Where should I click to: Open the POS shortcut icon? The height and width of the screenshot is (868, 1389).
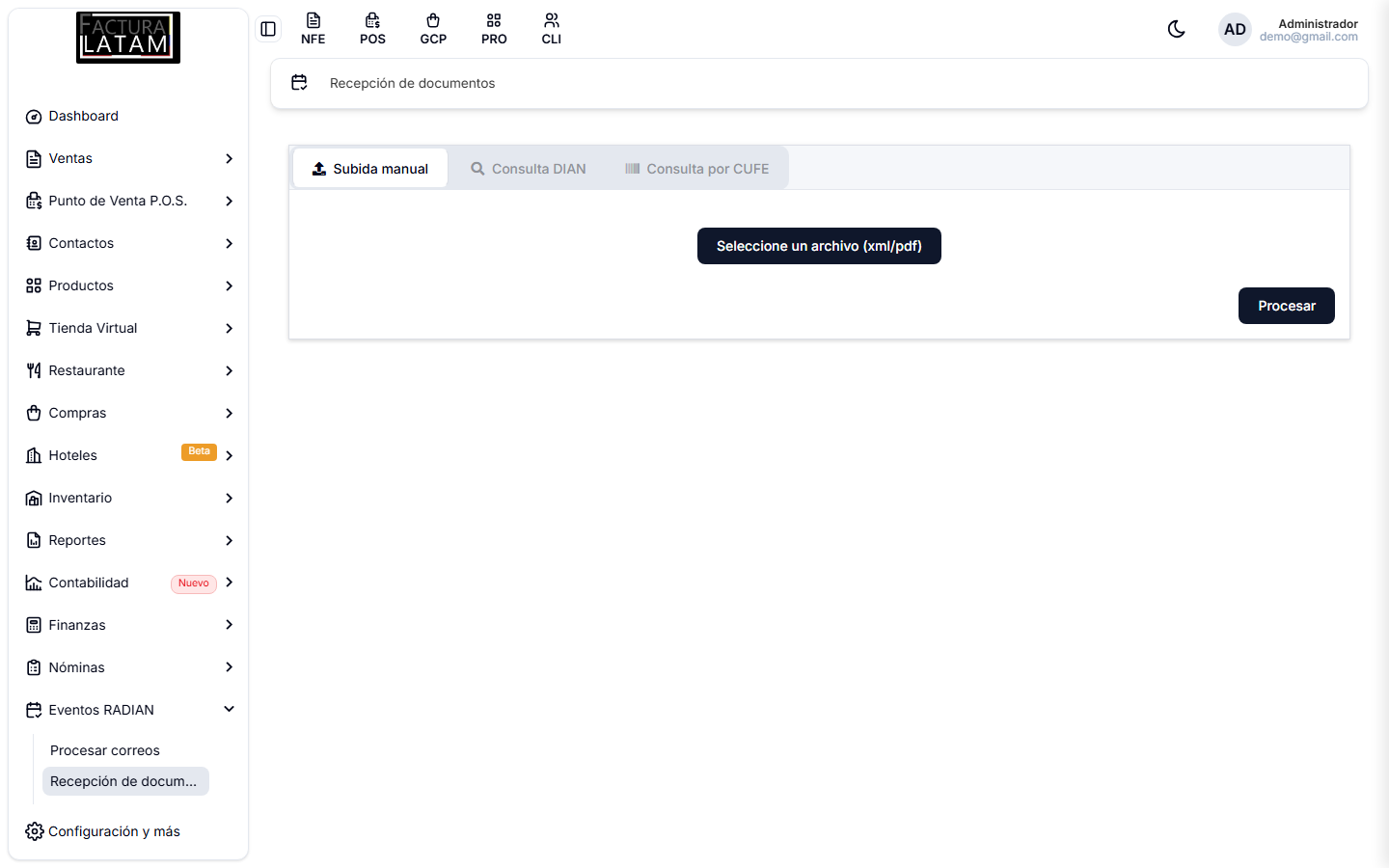(372, 29)
